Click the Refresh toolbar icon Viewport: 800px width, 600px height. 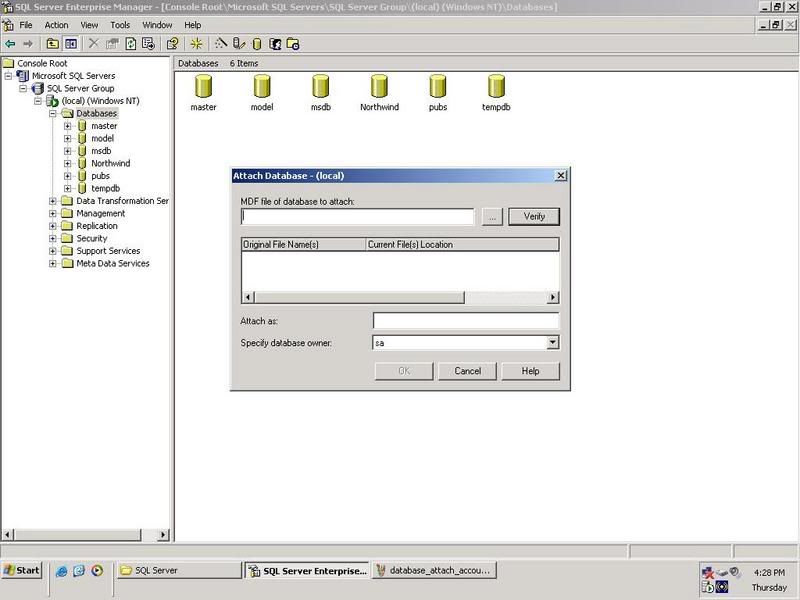click(131, 44)
